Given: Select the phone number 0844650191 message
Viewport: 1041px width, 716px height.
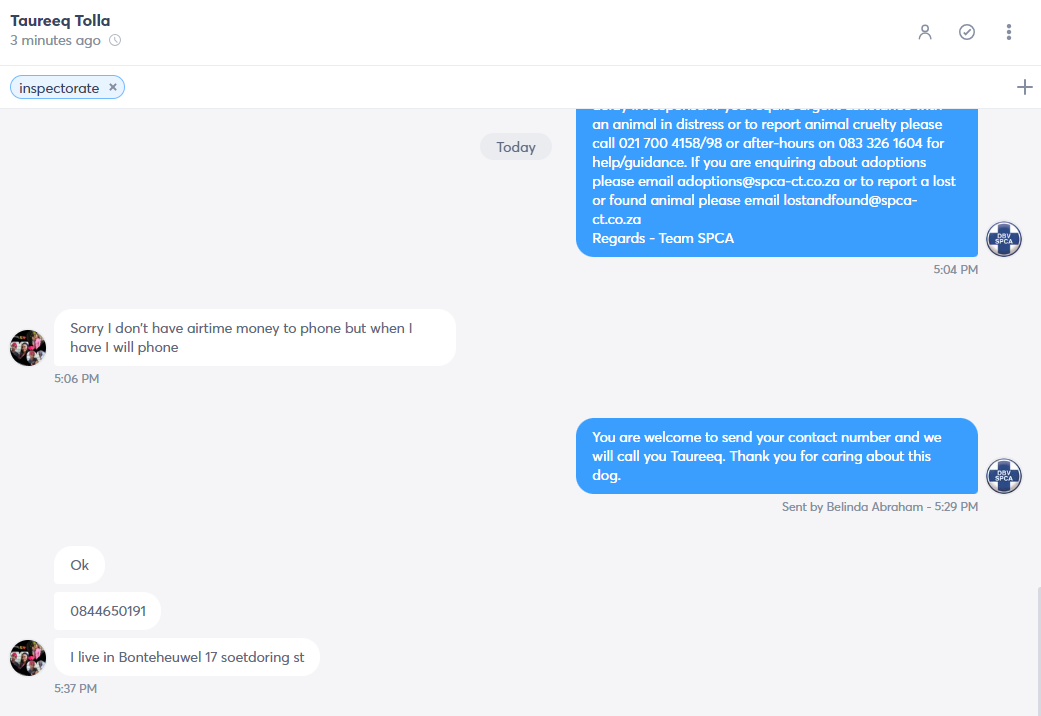Looking at the screenshot, I should (x=108, y=611).
